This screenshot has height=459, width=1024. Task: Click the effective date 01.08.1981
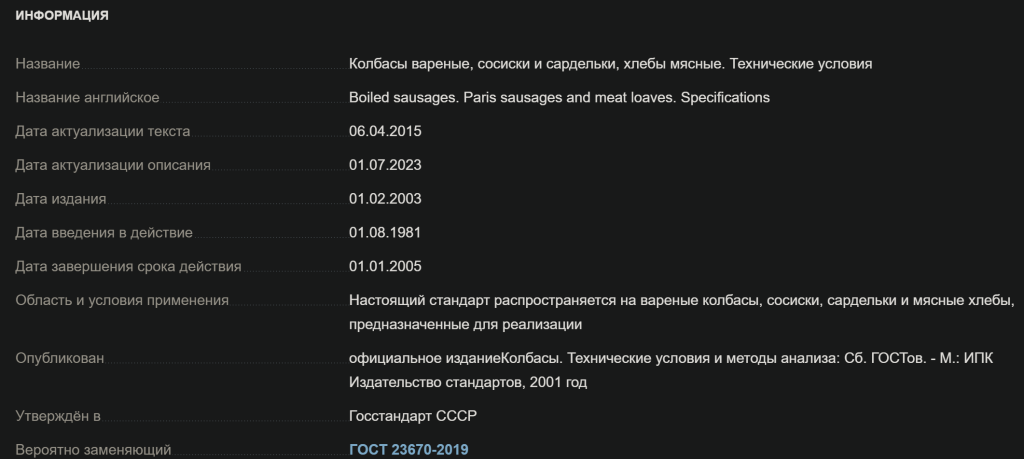pyautogui.click(x=385, y=233)
